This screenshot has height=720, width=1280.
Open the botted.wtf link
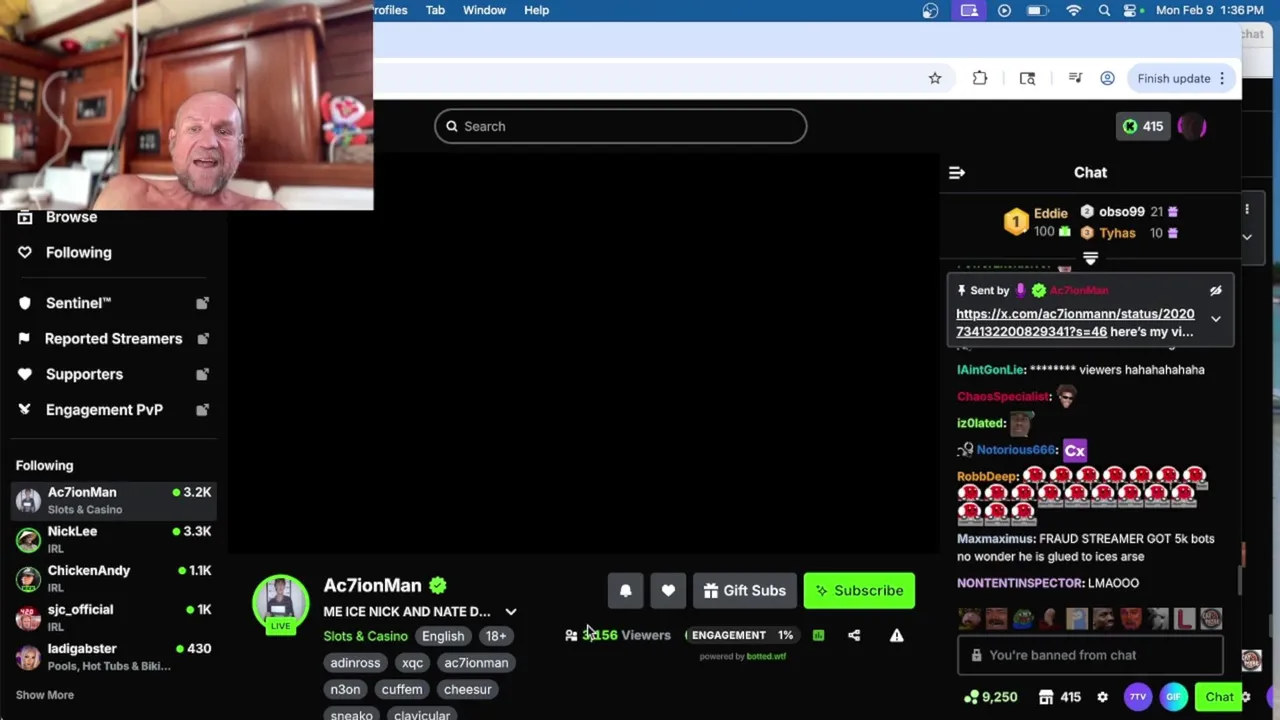[x=766, y=657]
